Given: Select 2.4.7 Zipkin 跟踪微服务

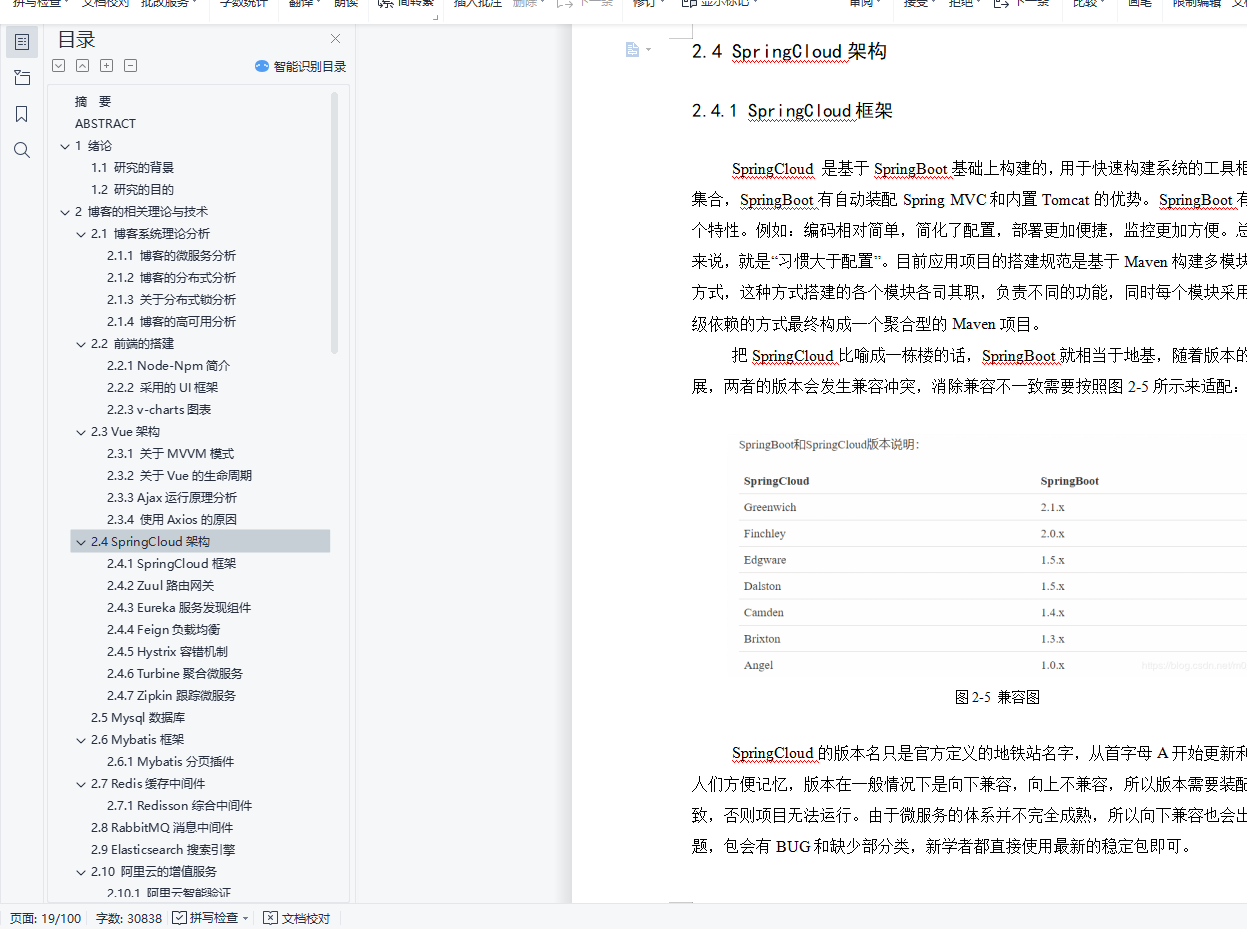Looking at the screenshot, I should click(x=171, y=696).
